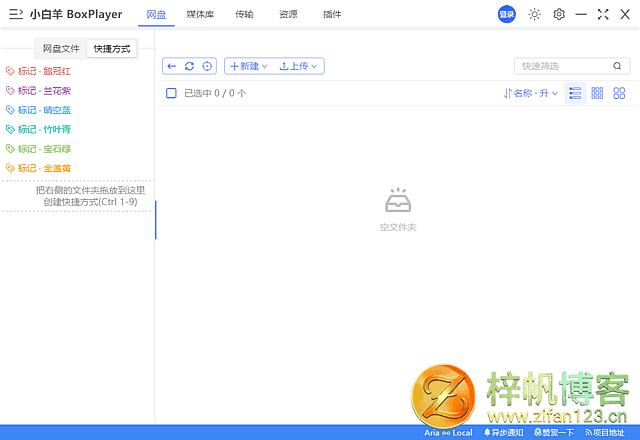Open 异步通知 in the status bar
Viewport: 640px width, 440px height.
click(503, 433)
